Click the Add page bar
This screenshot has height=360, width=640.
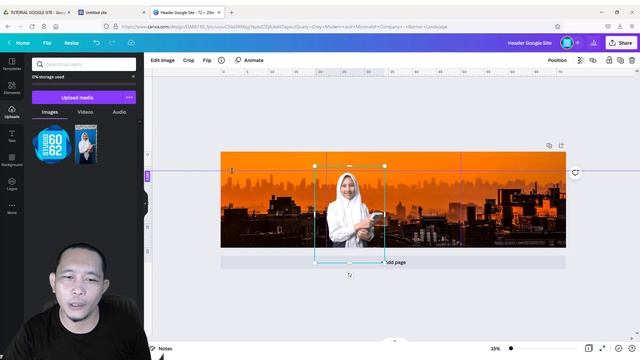point(393,262)
